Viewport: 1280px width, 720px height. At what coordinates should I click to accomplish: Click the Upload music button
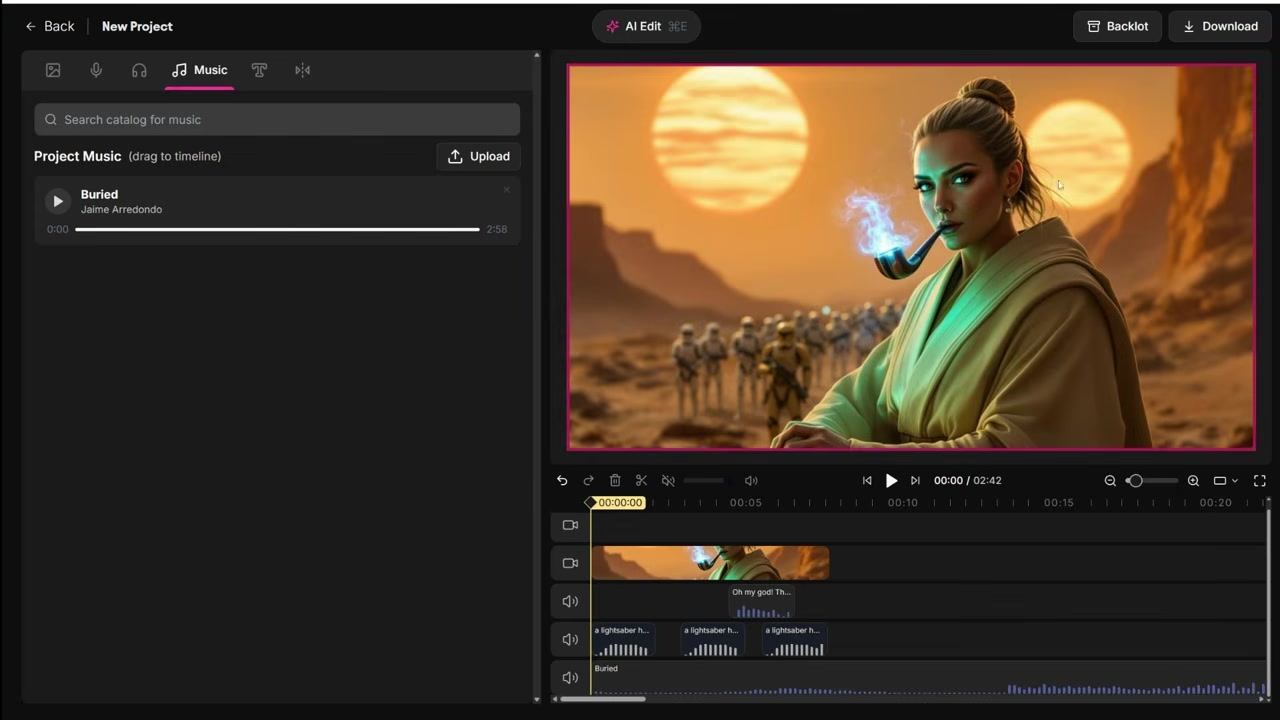tap(478, 156)
